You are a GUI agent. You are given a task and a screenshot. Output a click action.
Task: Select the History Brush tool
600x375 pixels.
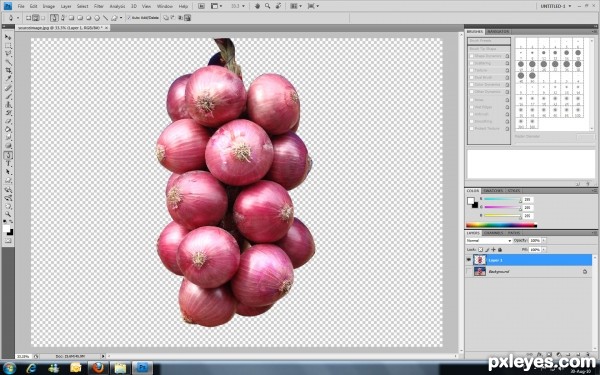click(x=8, y=113)
